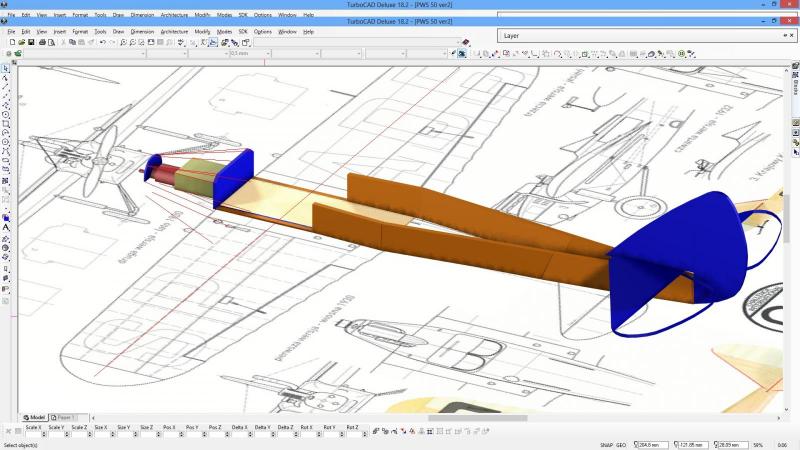The width and height of the screenshot is (800, 450).
Task: Switch to the Model tab
Action: tap(35, 417)
